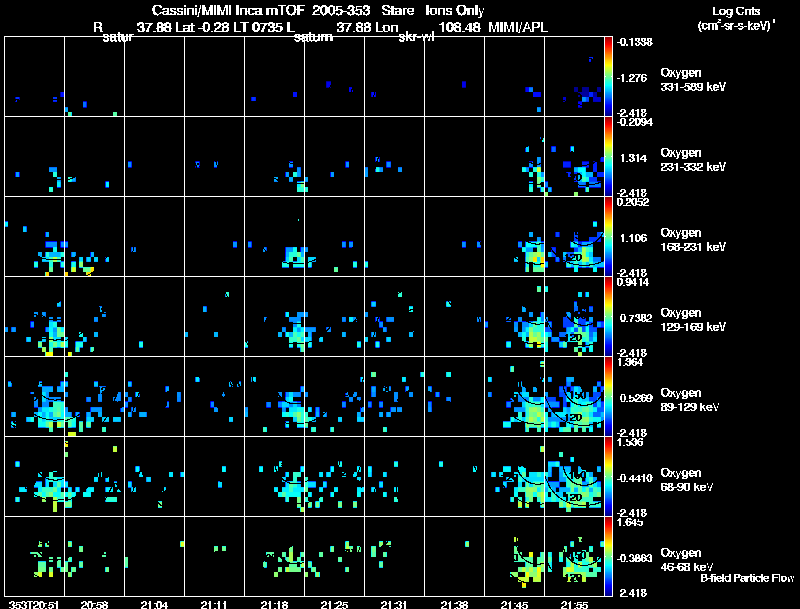
Task: Click the Oxygen 89-129 keV color bar
Action: (608, 397)
